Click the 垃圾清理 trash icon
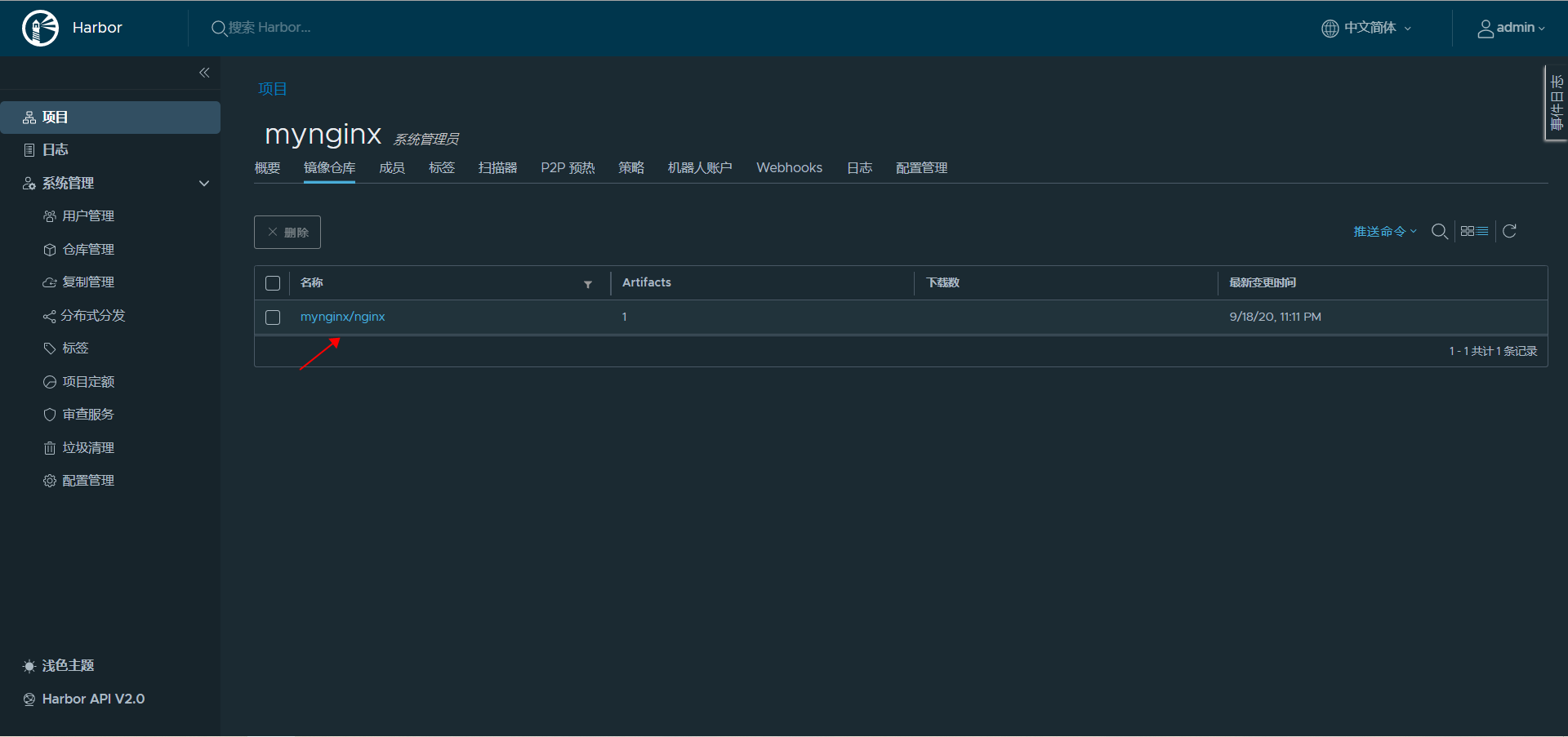The width and height of the screenshot is (1568, 737). tap(50, 448)
